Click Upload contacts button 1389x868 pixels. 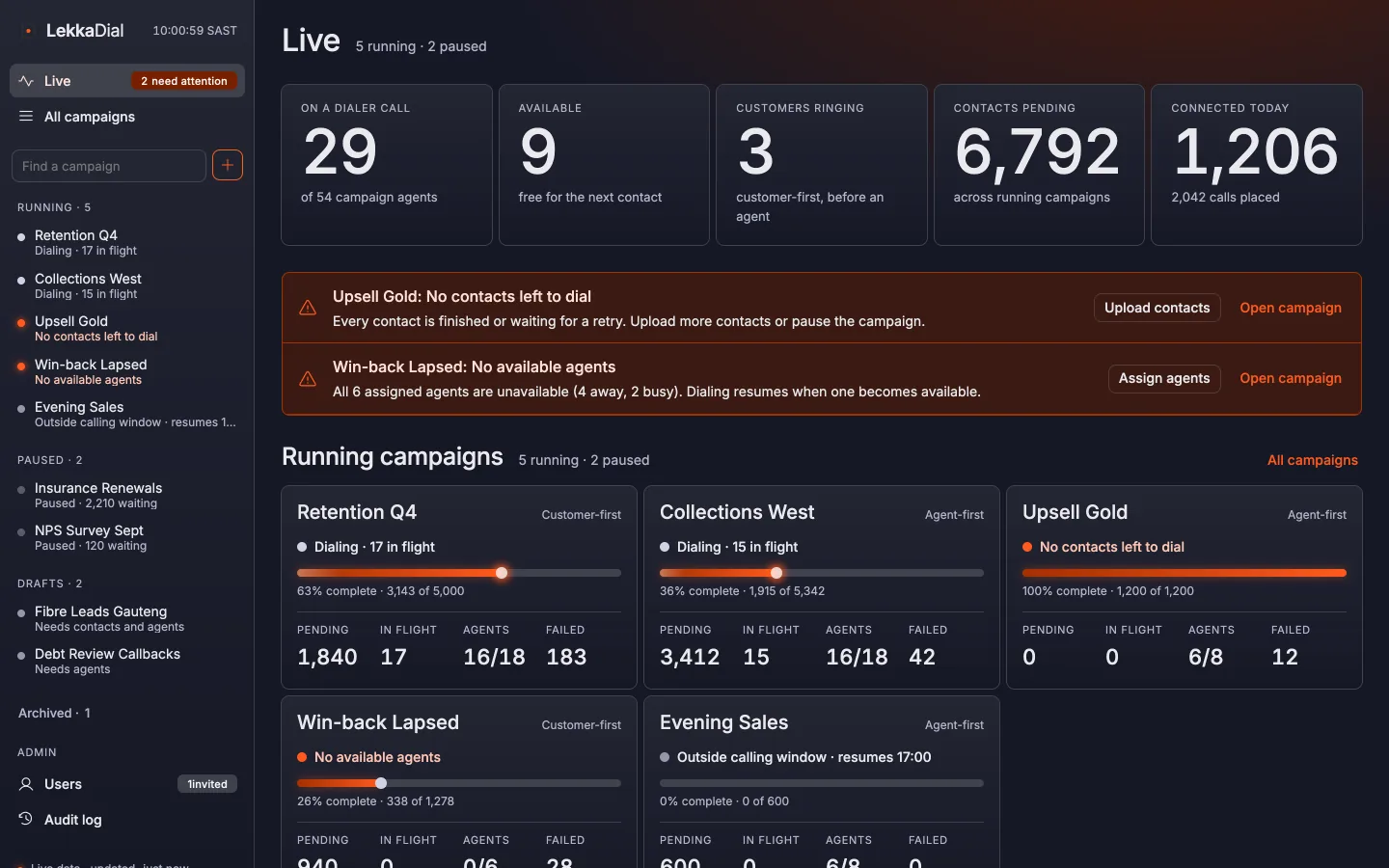(x=1157, y=308)
